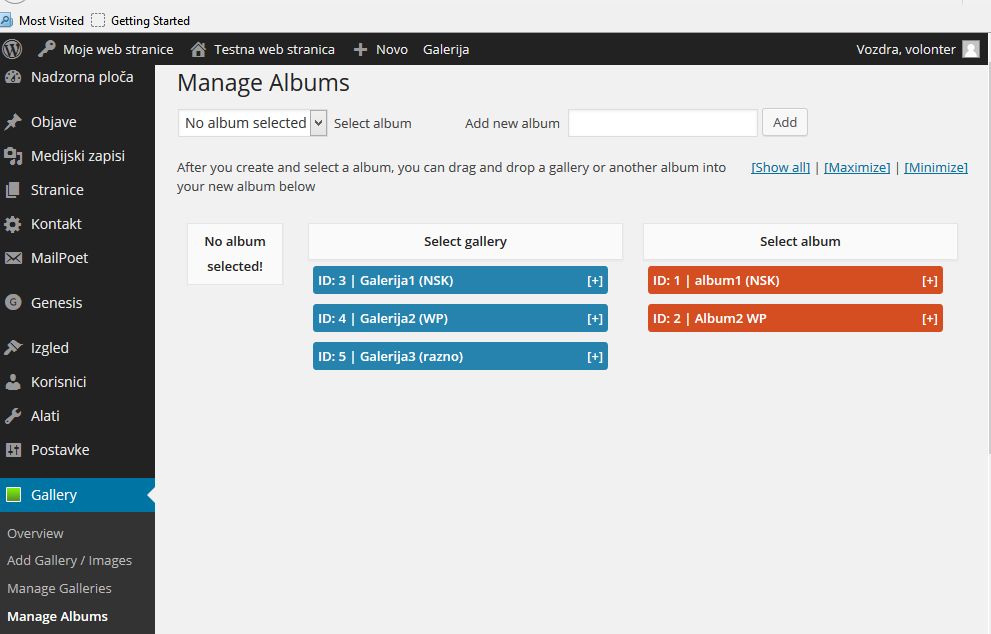This screenshot has width=991, height=634.
Task: Expand Album2 WP with [+]
Action: coord(929,319)
